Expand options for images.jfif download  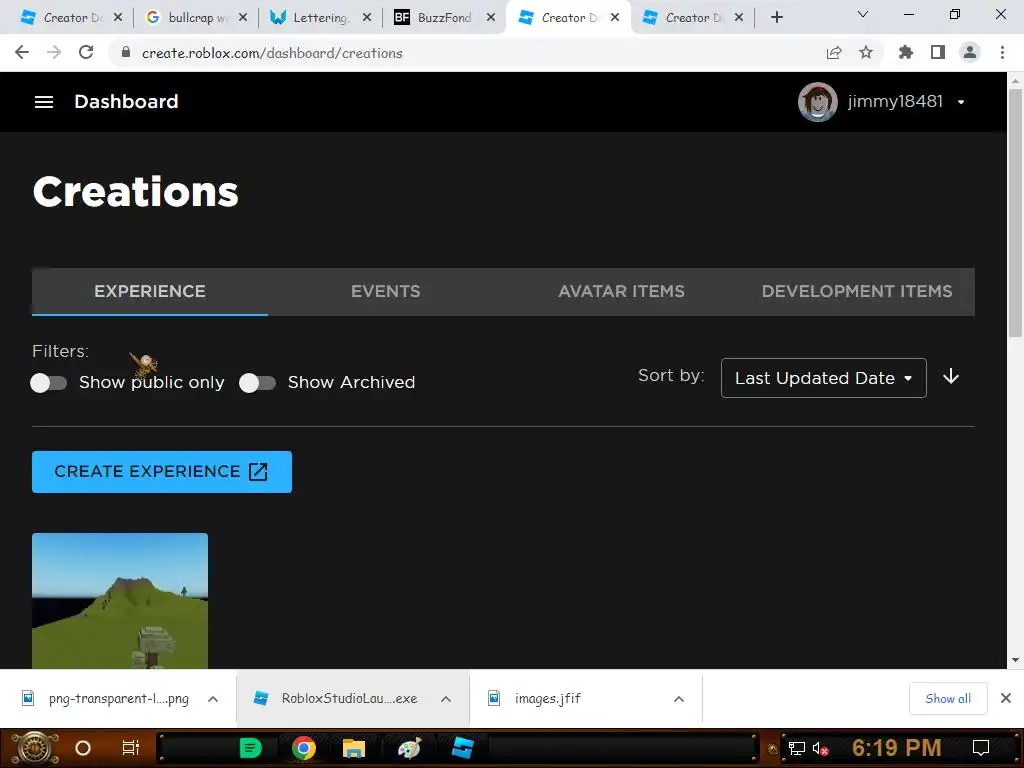pos(679,699)
